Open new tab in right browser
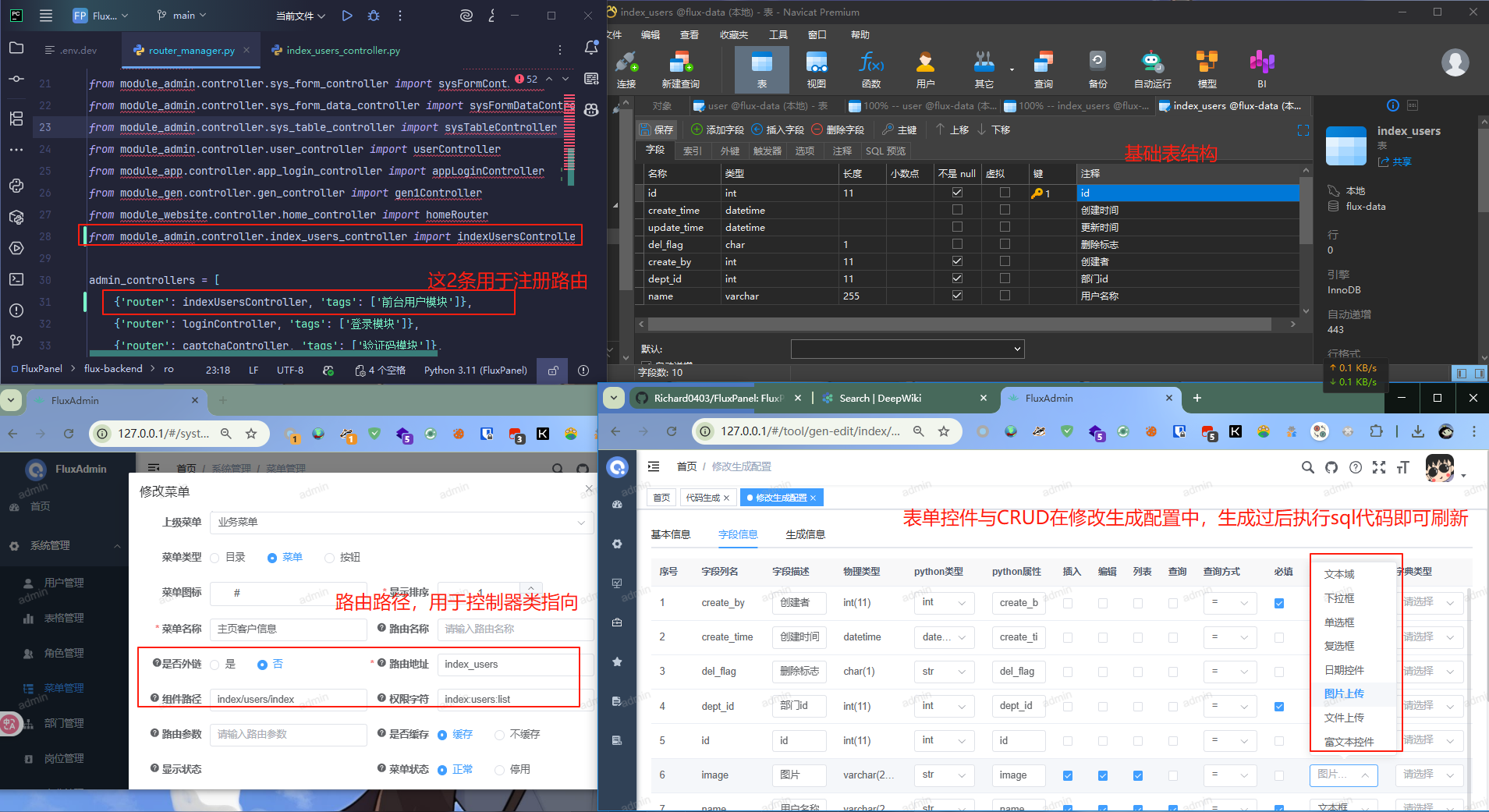Viewport: 1489px width, 812px height. [1197, 398]
